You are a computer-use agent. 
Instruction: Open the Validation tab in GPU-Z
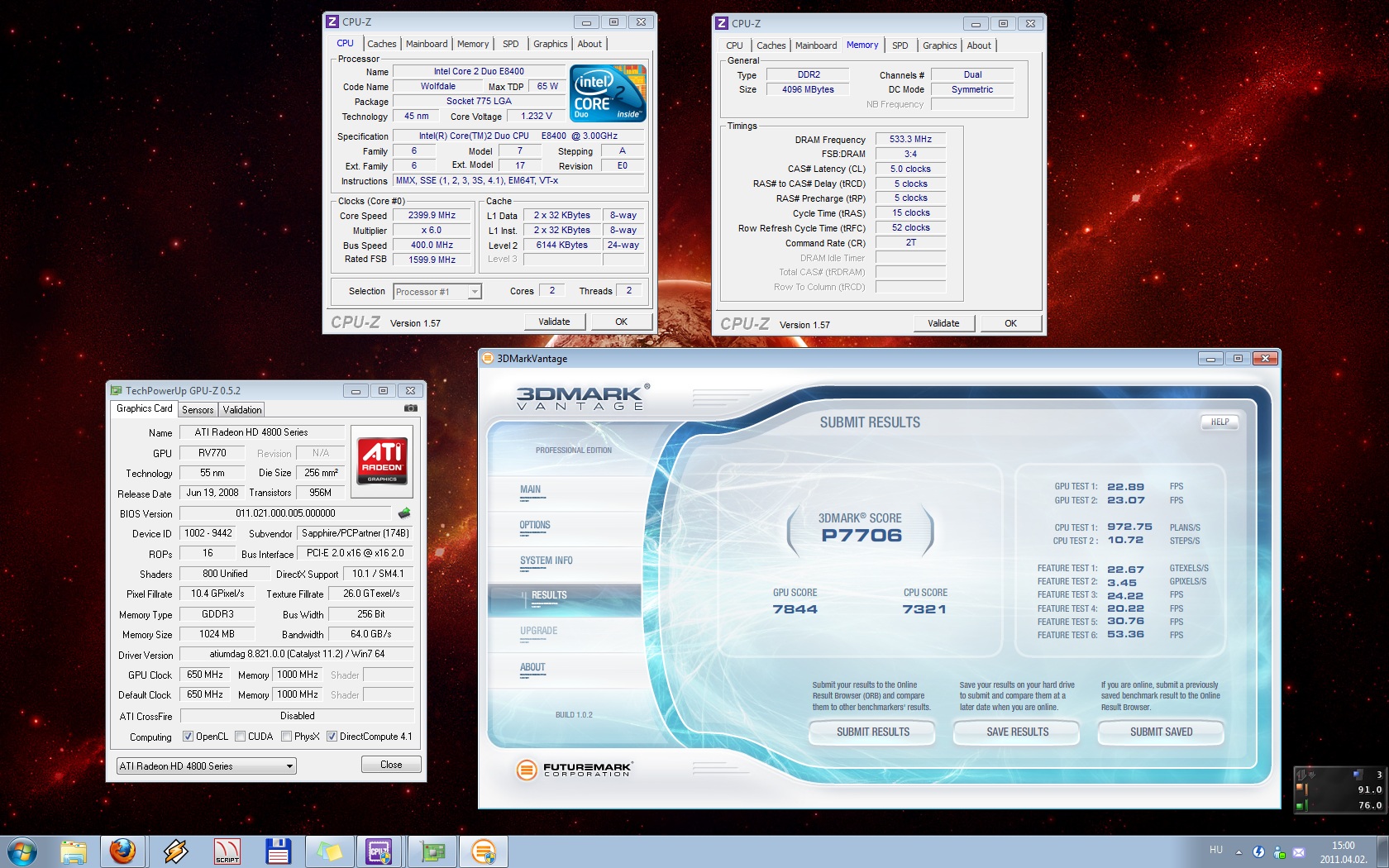[242, 410]
